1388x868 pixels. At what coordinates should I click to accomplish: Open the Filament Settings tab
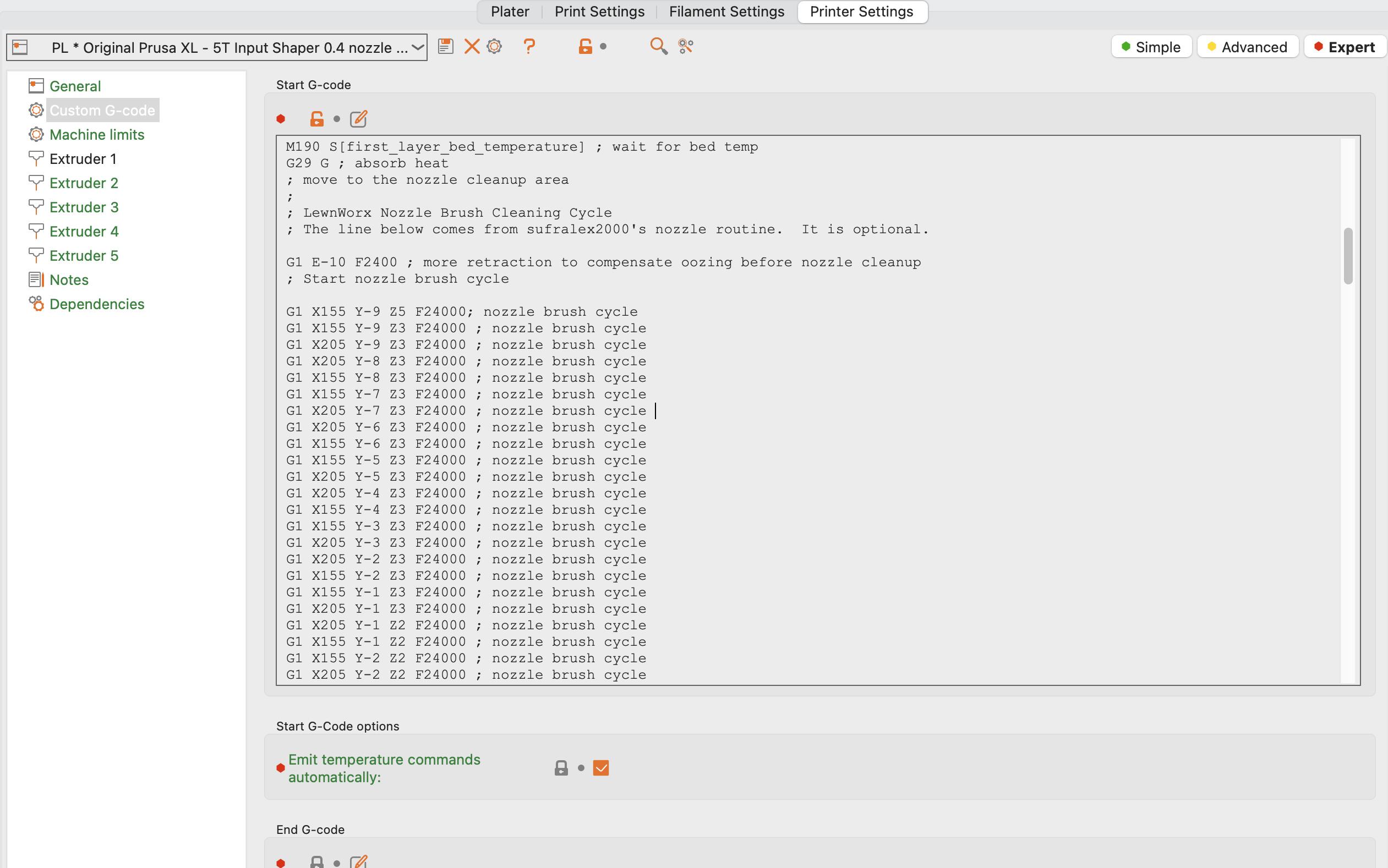(726, 12)
